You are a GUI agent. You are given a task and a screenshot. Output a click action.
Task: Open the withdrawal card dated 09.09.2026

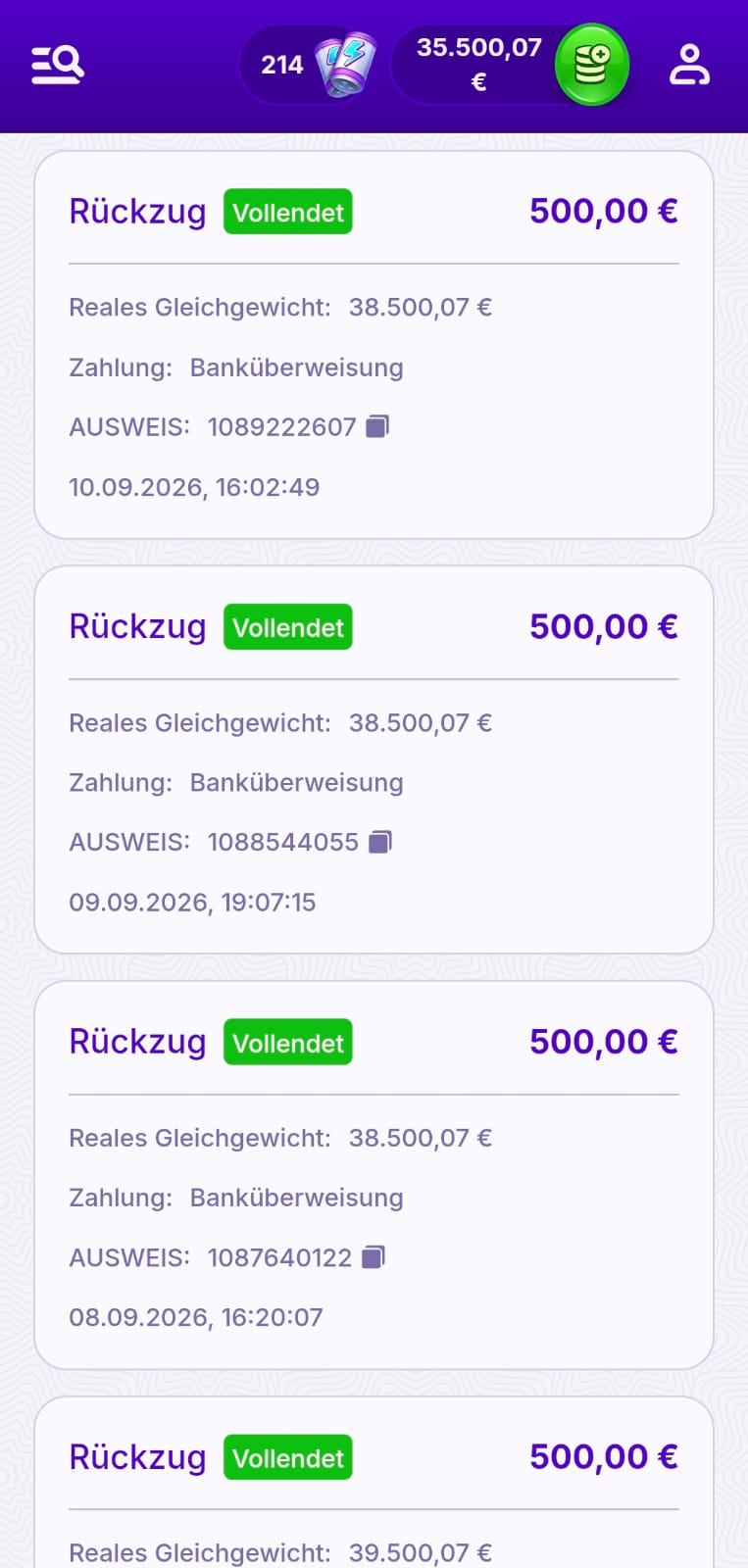click(x=374, y=759)
